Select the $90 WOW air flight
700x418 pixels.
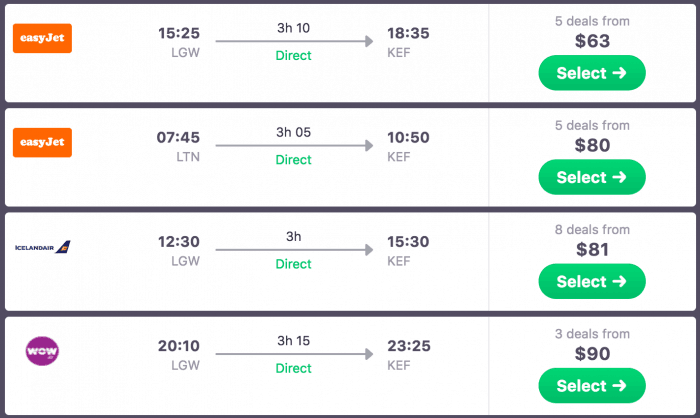pos(591,385)
